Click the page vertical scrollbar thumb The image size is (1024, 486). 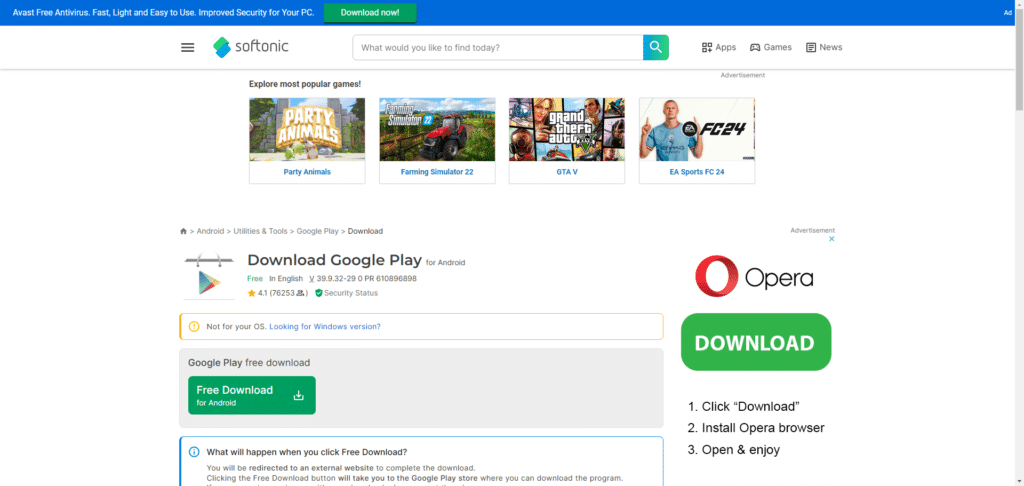[x=1019, y=59]
